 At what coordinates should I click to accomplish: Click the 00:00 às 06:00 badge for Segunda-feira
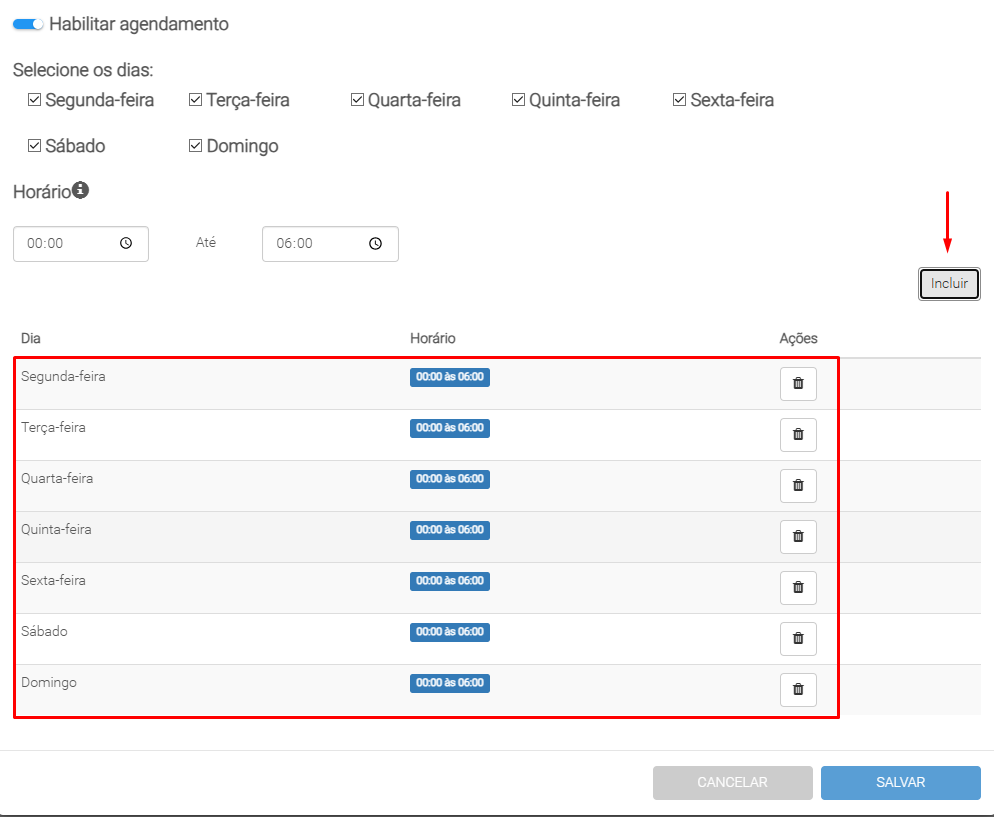coord(449,377)
